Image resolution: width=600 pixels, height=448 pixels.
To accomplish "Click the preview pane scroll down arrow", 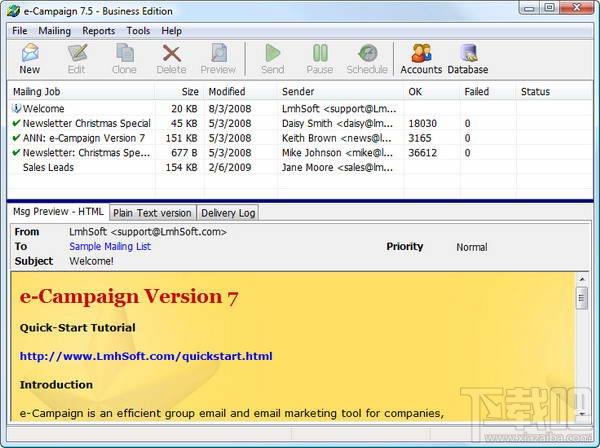I will 582,413.
